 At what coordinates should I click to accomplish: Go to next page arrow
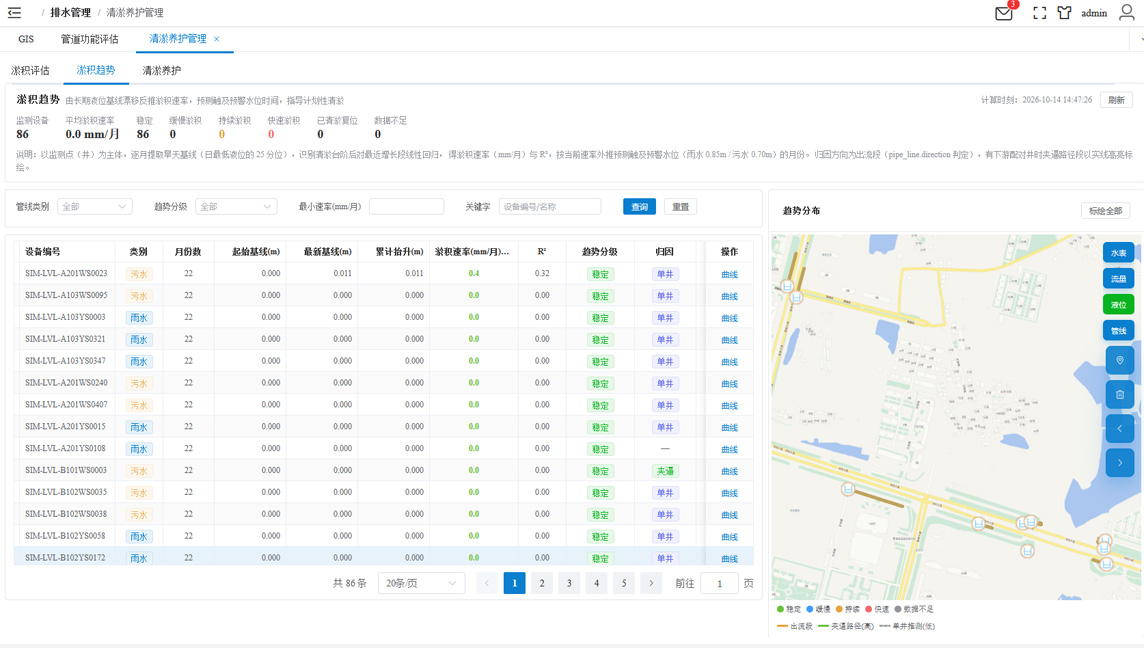[x=651, y=583]
